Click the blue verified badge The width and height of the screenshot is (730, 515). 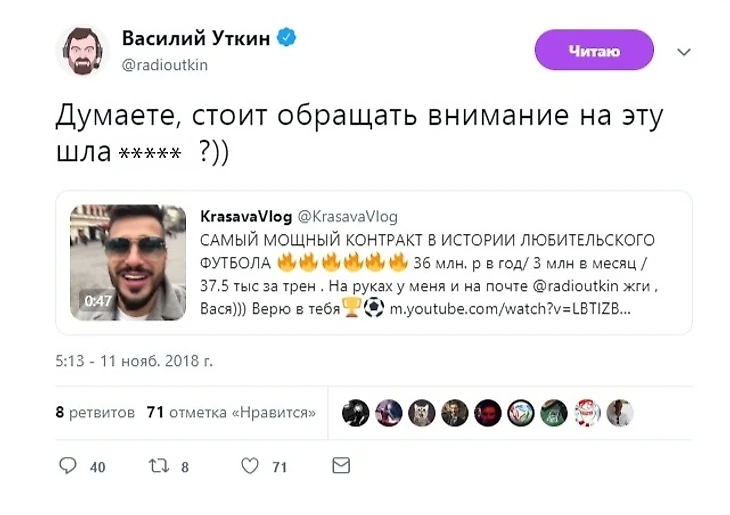point(287,37)
